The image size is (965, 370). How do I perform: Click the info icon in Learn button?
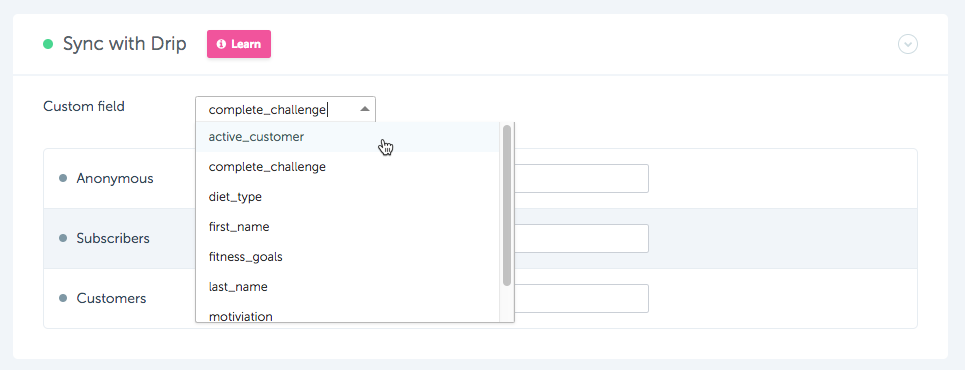(x=222, y=44)
